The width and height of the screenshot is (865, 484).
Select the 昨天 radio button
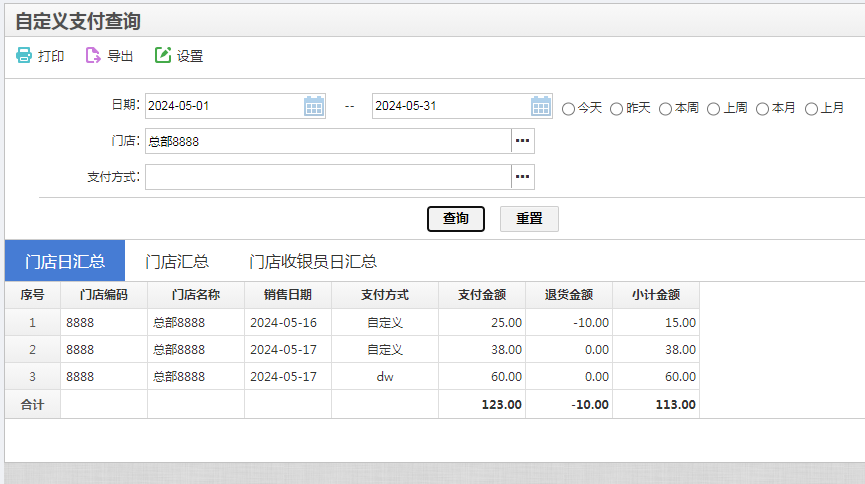(x=616, y=109)
